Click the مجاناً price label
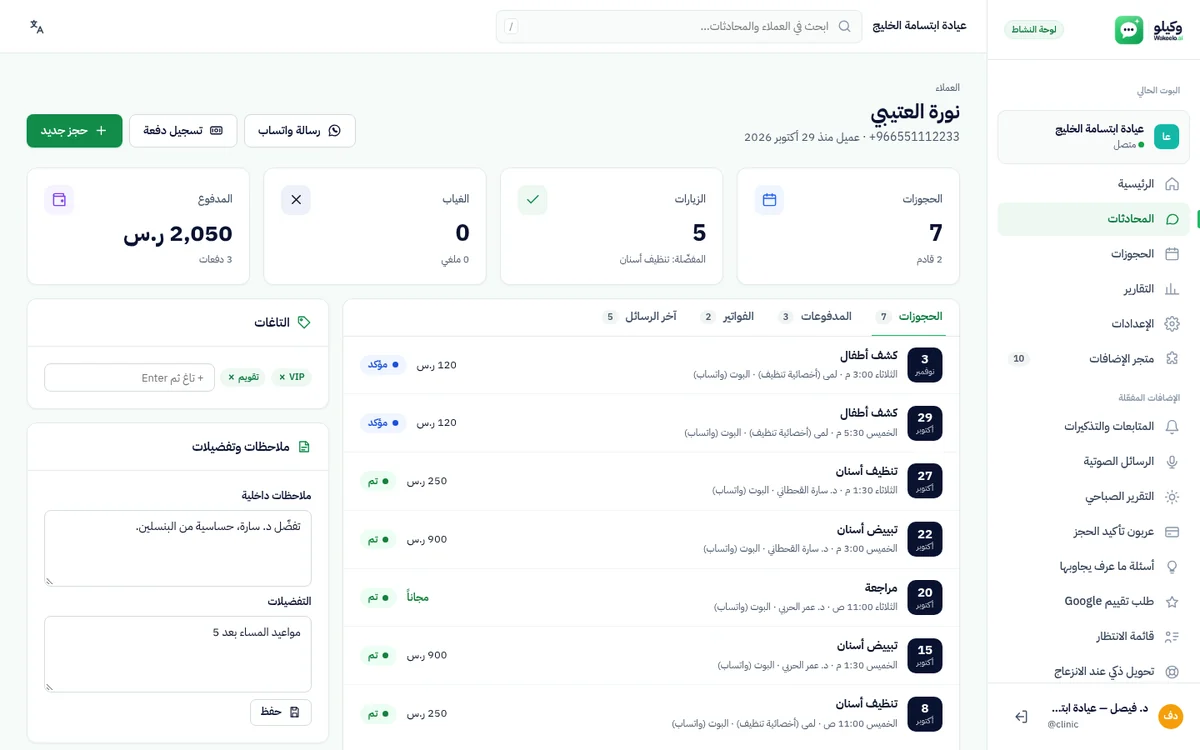 point(417,597)
